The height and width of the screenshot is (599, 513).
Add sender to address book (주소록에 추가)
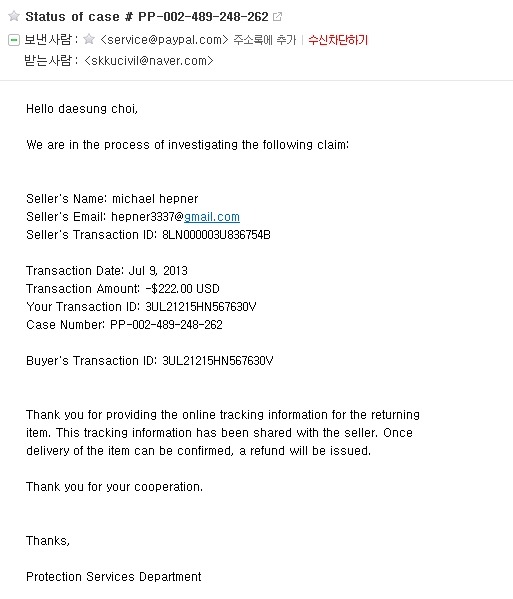point(265,40)
